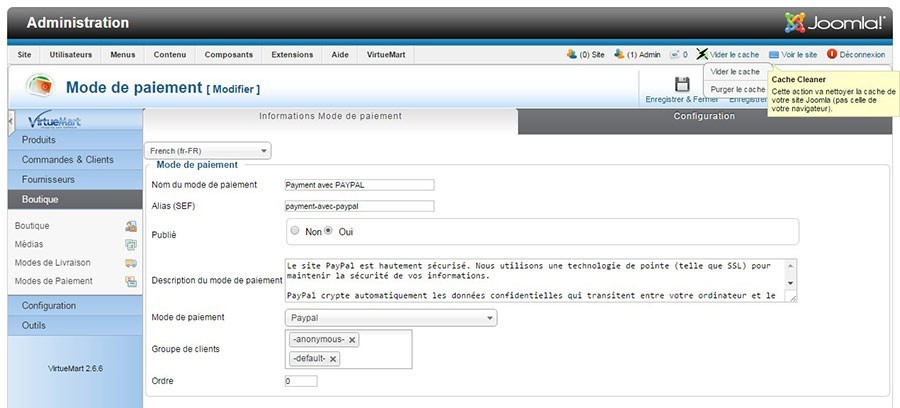The width and height of the screenshot is (900, 408).
Task: Click the floppy disk Enregistrer & Fermer icon
Action: click(x=682, y=84)
